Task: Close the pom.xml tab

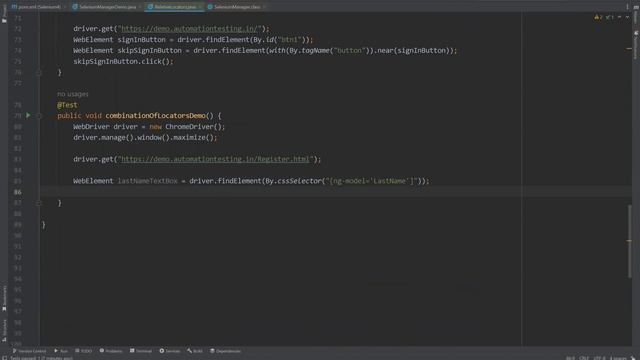Action: click(65, 7)
